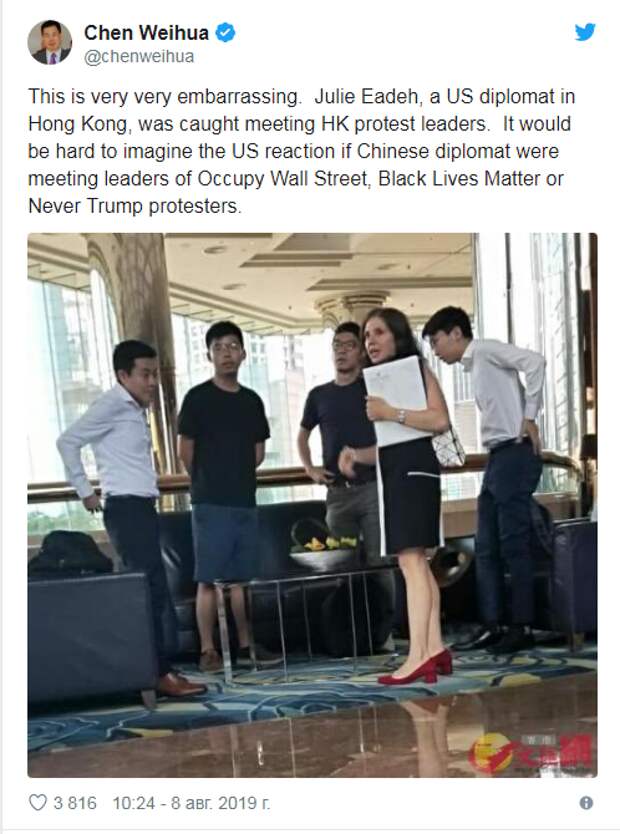Open the @chenweihua handle link
Screen dimensions: 620x834
coord(139,56)
